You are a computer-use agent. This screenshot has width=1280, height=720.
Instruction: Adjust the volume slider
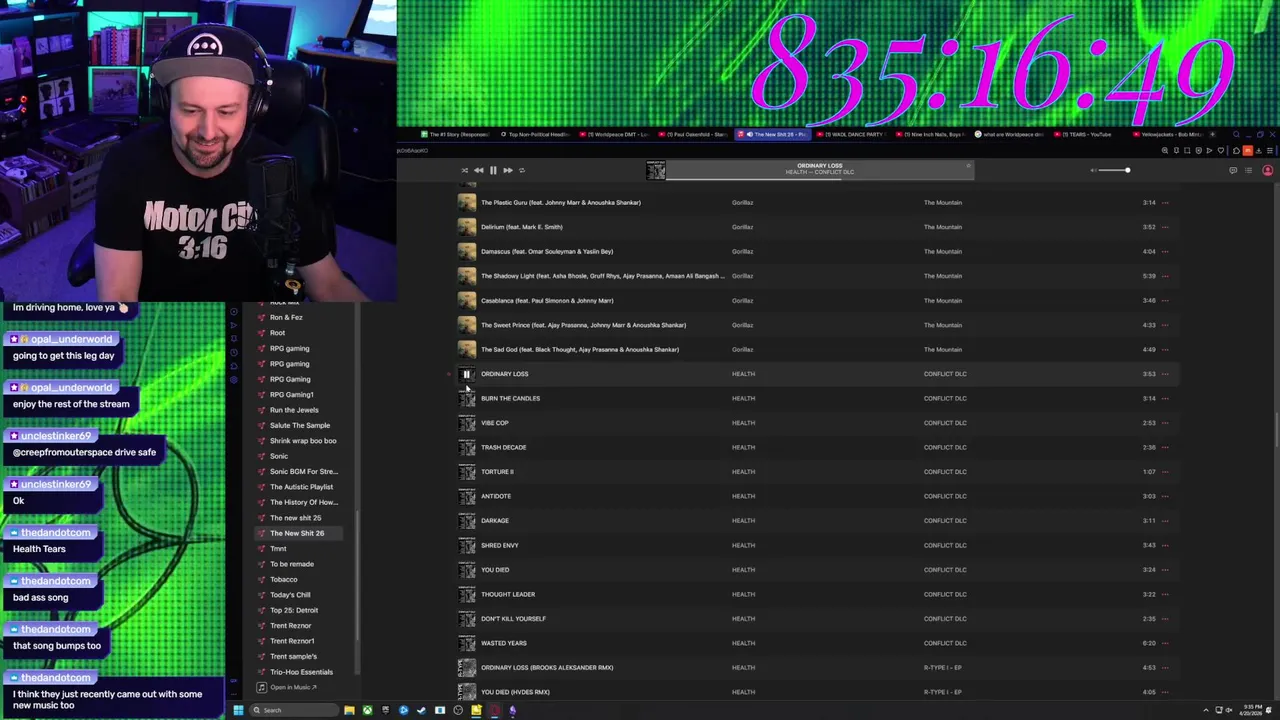1113,170
